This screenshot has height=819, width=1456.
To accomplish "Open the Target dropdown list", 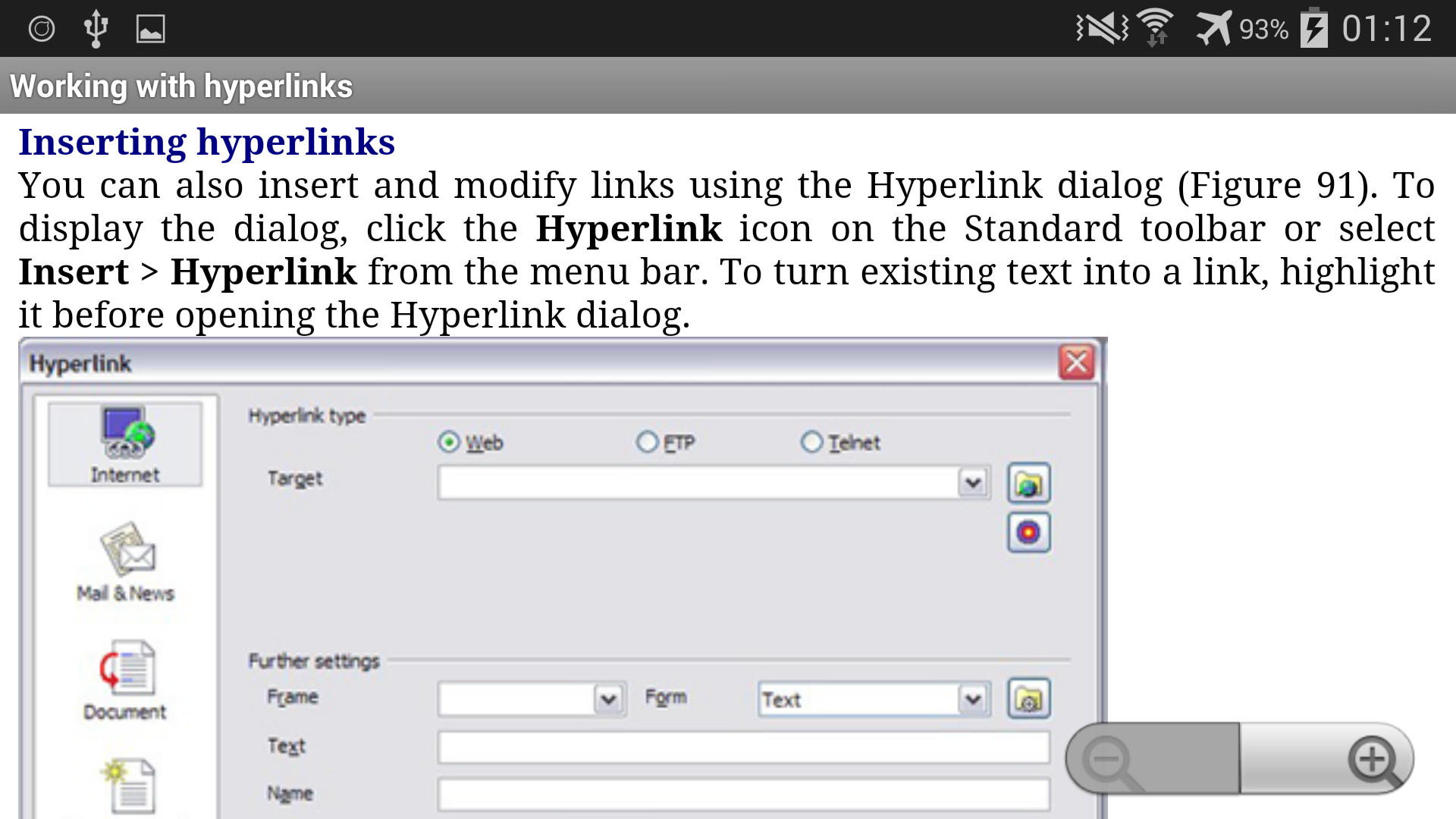I will [973, 482].
